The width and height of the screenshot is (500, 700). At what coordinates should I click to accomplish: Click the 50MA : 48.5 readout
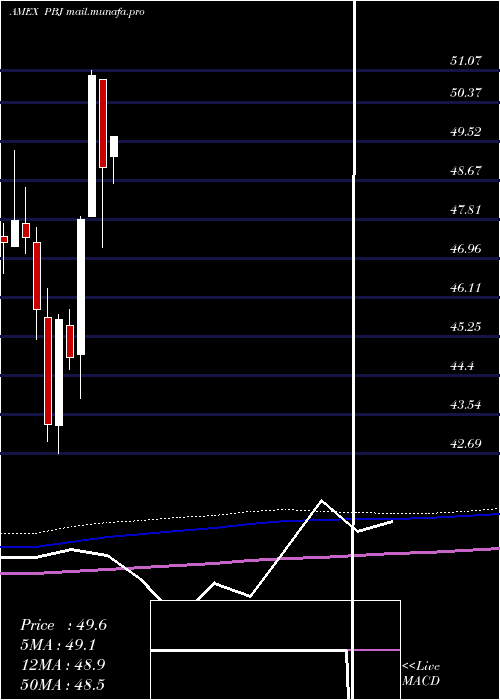(x=62, y=684)
